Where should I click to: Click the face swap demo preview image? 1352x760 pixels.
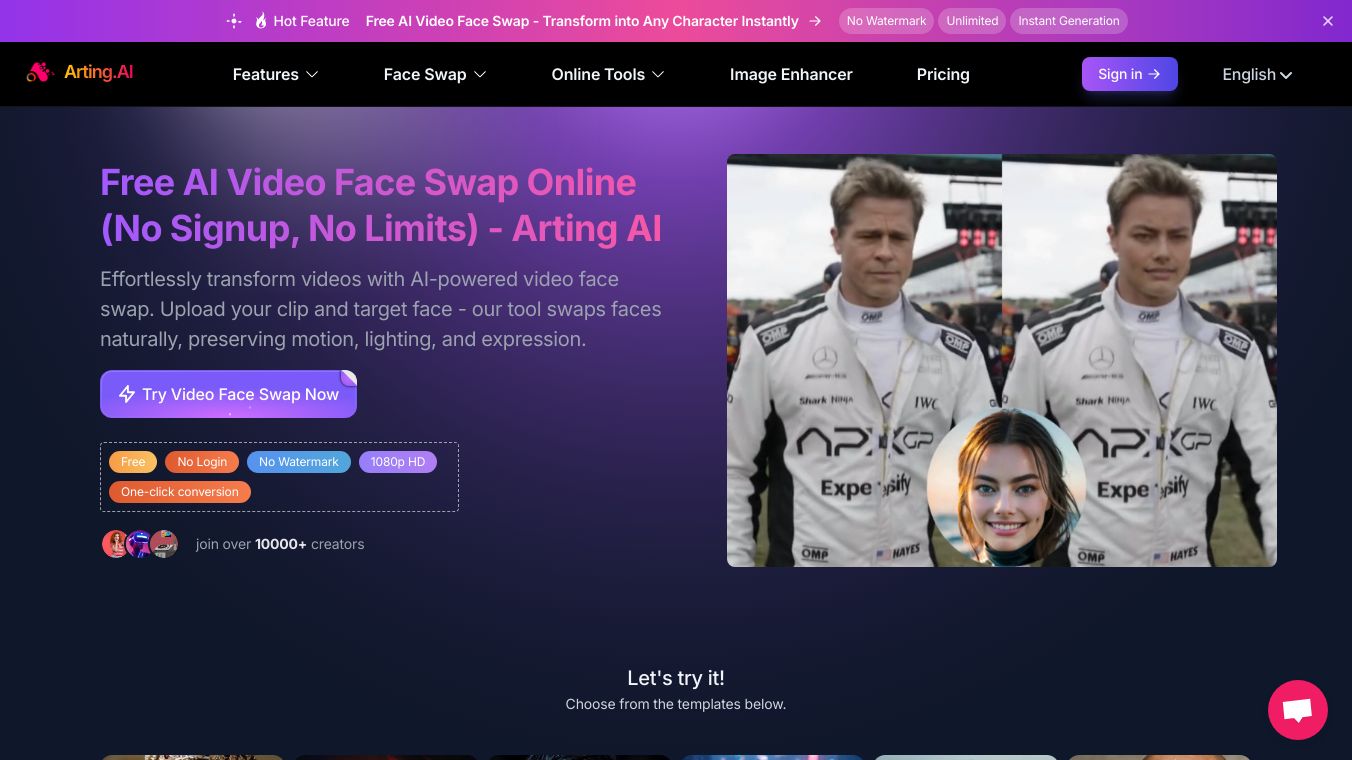pos(1002,360)
